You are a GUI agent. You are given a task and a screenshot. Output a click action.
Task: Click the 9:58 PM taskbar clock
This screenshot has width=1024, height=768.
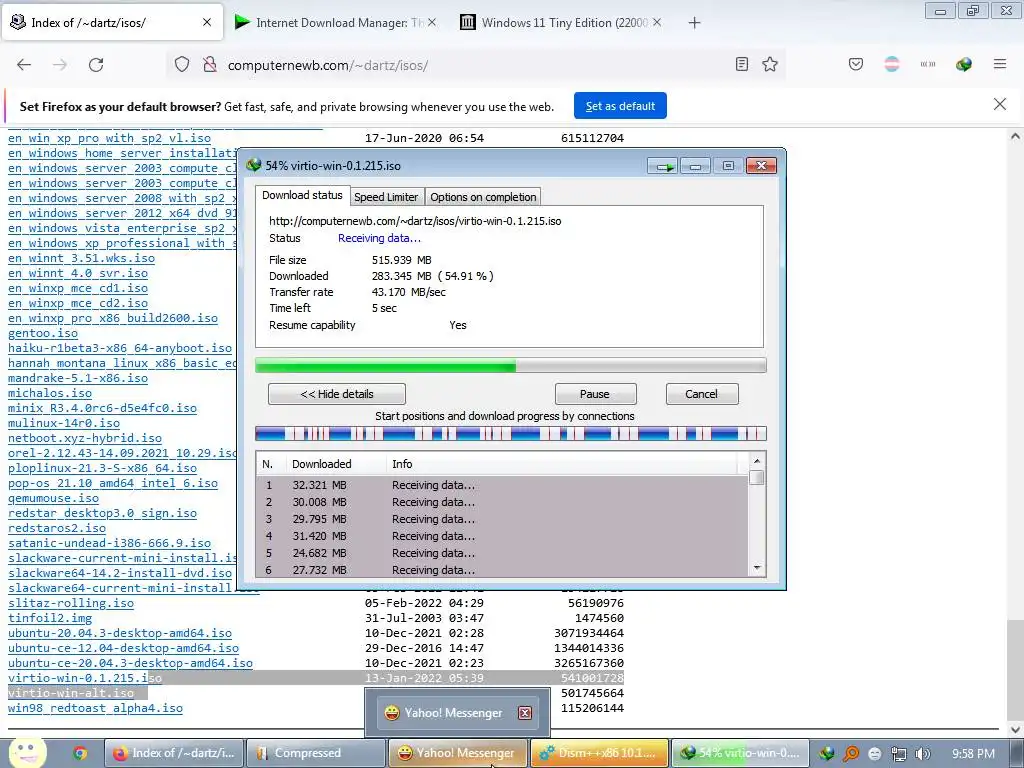click(x=973, y=754)
